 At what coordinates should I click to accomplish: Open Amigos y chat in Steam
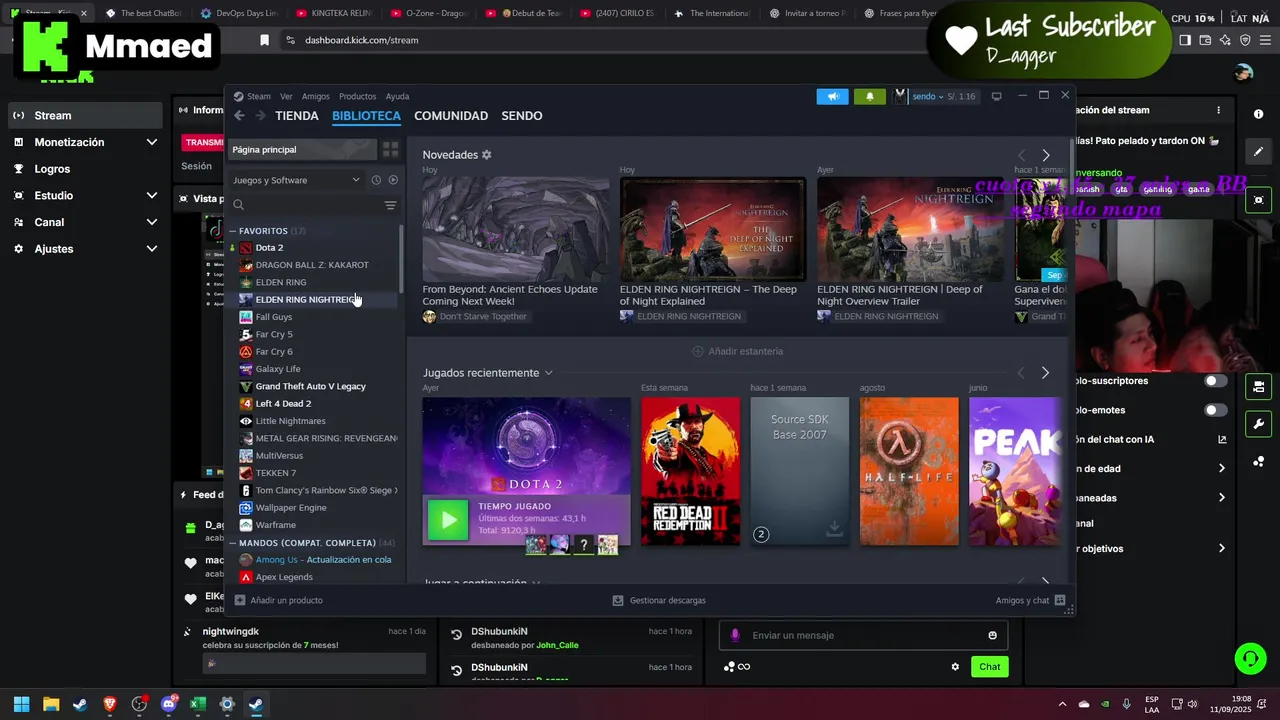(x=1030, y=600)
